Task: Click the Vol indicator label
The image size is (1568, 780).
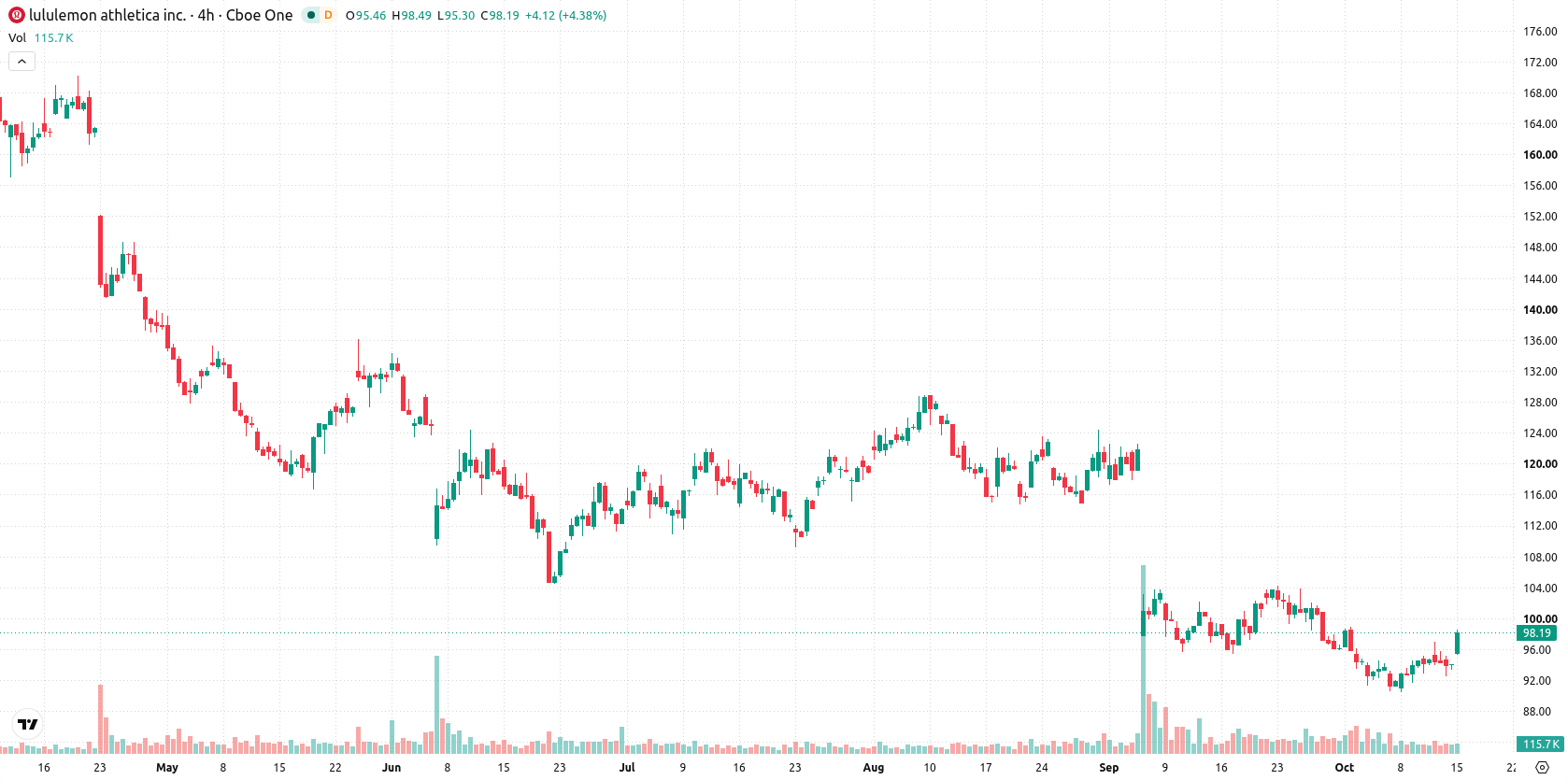Action: tap(17, 38)
